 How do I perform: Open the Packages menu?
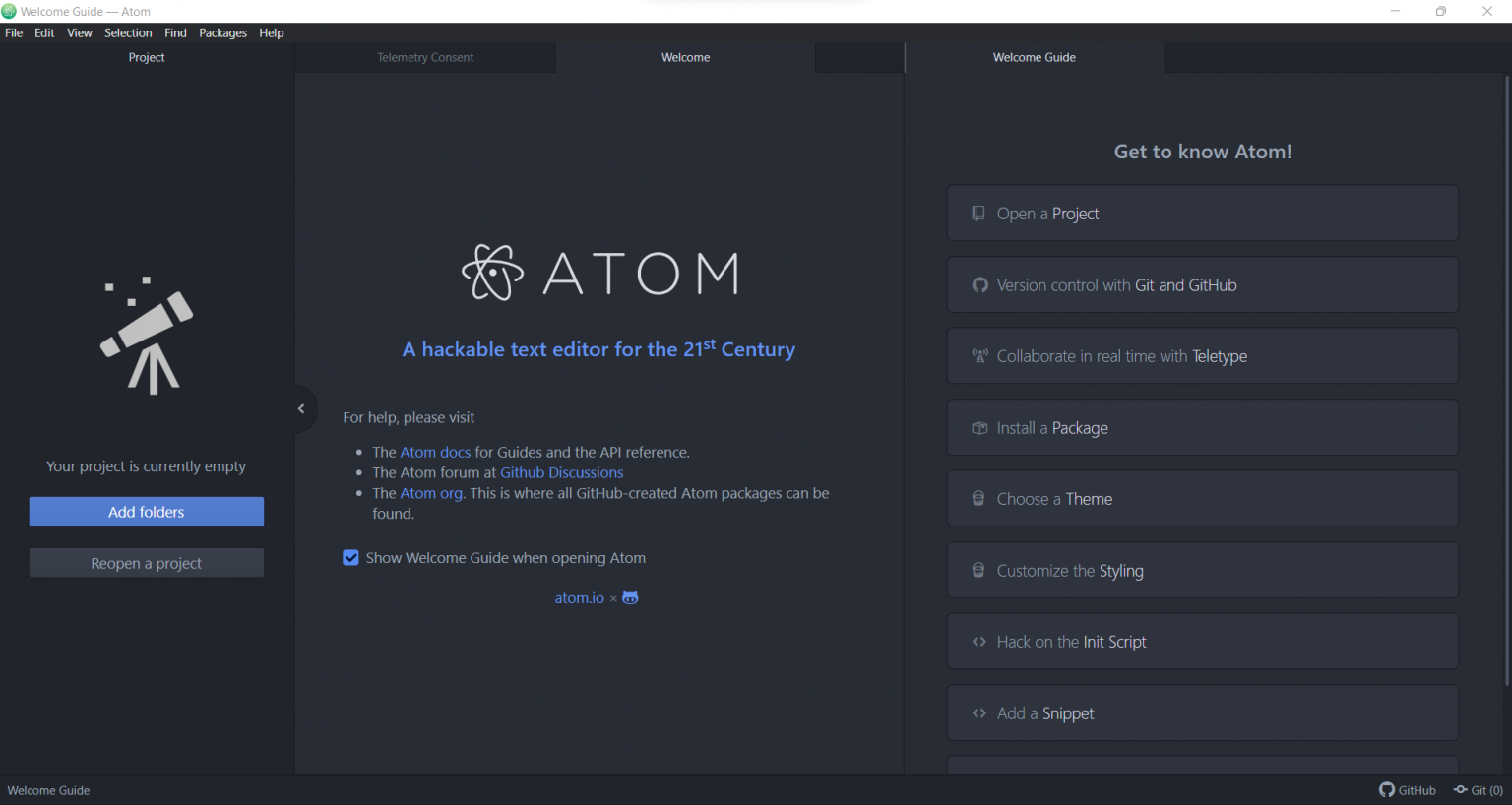click(222, 32)
